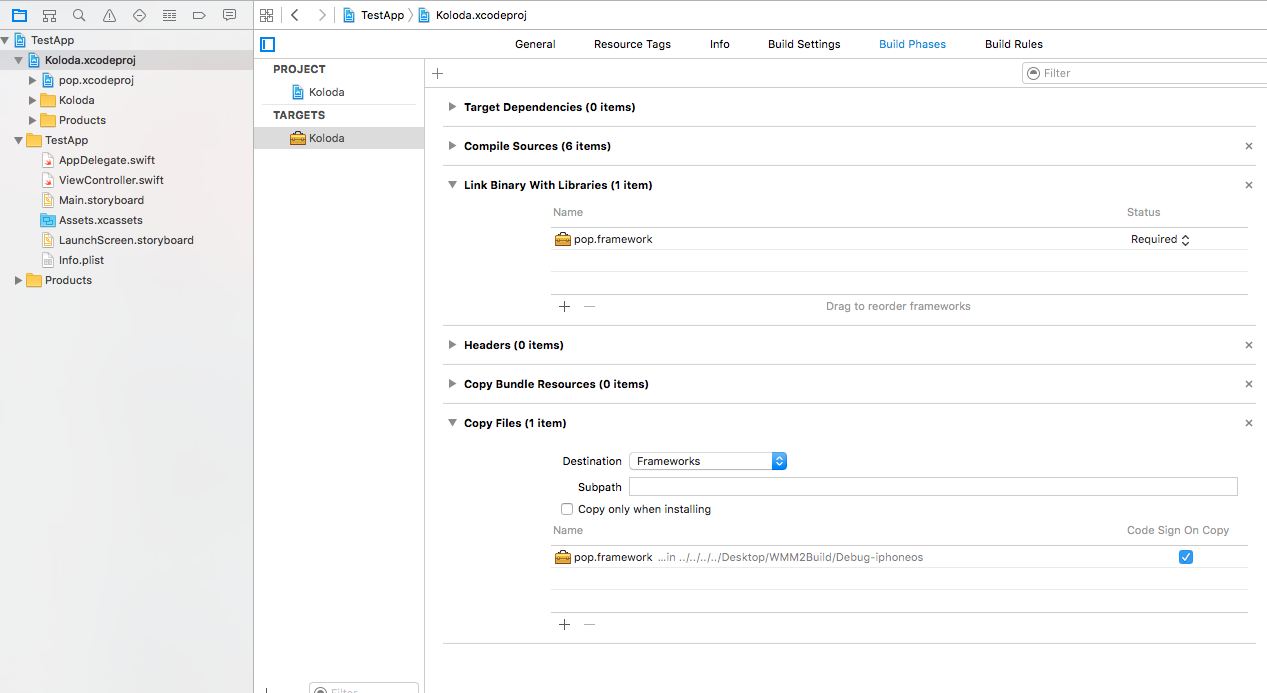Remove library in Link Binary With Libraries

coord(589,306)
